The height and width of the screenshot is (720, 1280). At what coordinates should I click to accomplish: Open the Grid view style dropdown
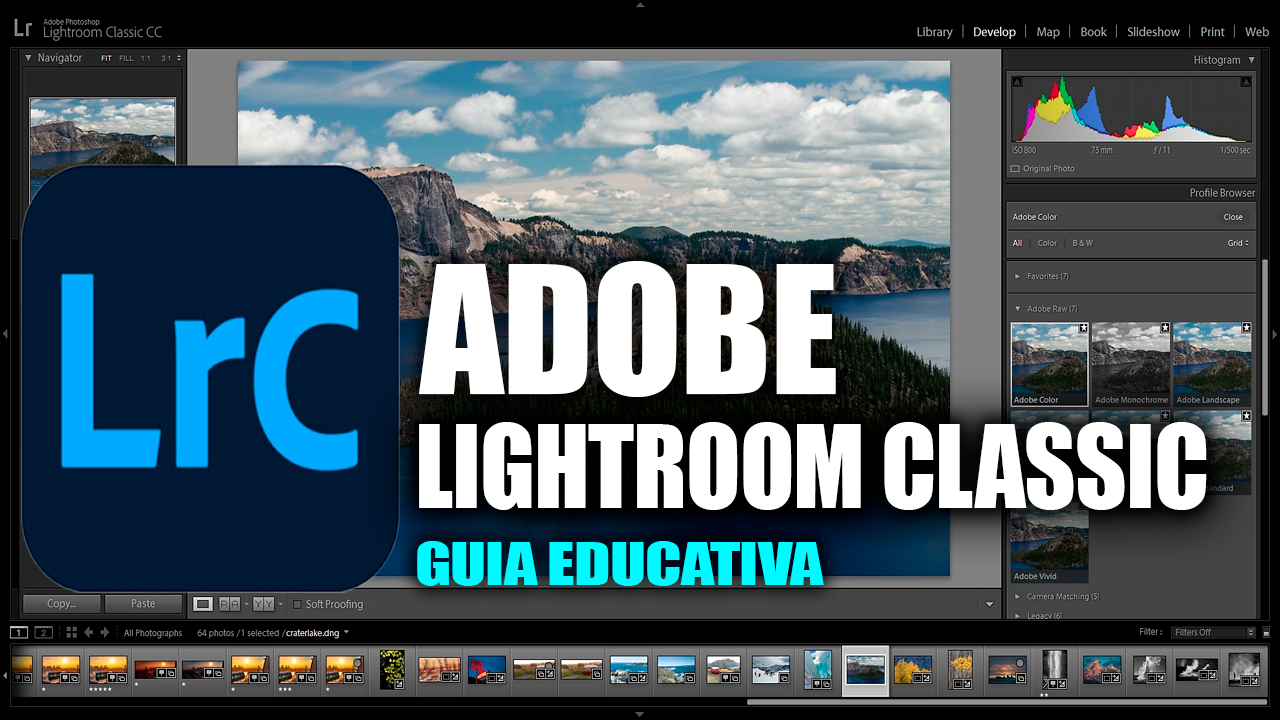[x=1238, y=243]
